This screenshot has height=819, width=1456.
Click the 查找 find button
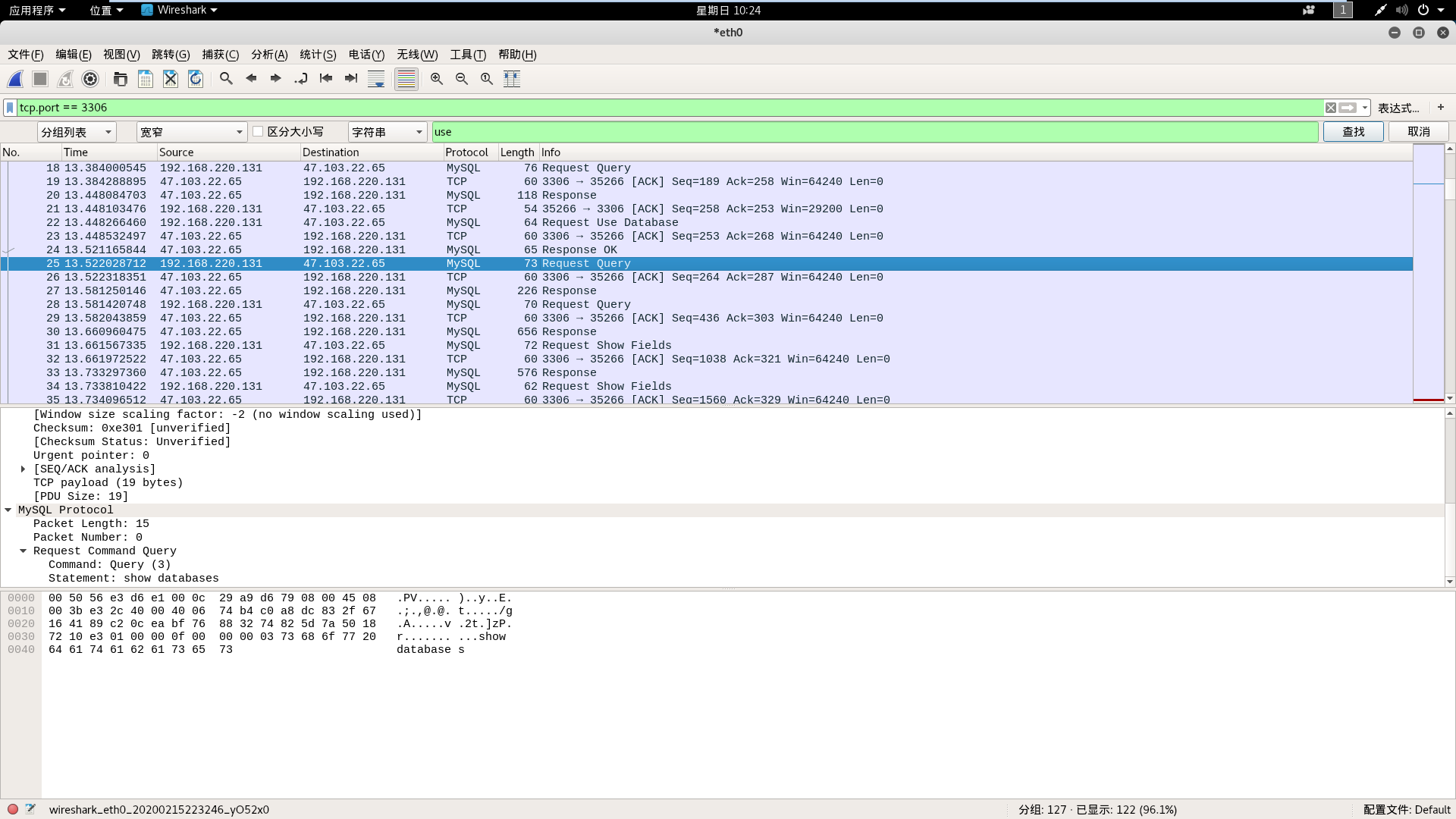[x=1353, y=132]
